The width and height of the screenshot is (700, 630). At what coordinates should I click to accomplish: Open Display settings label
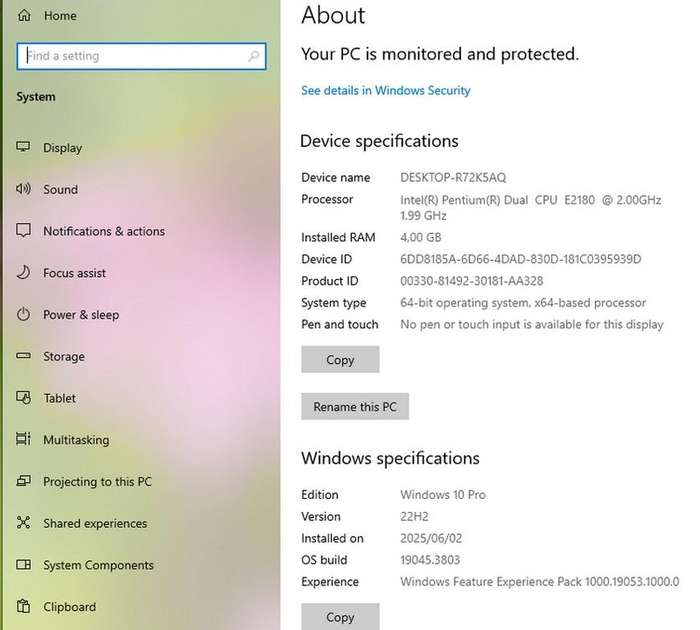(x=62, y=148)
